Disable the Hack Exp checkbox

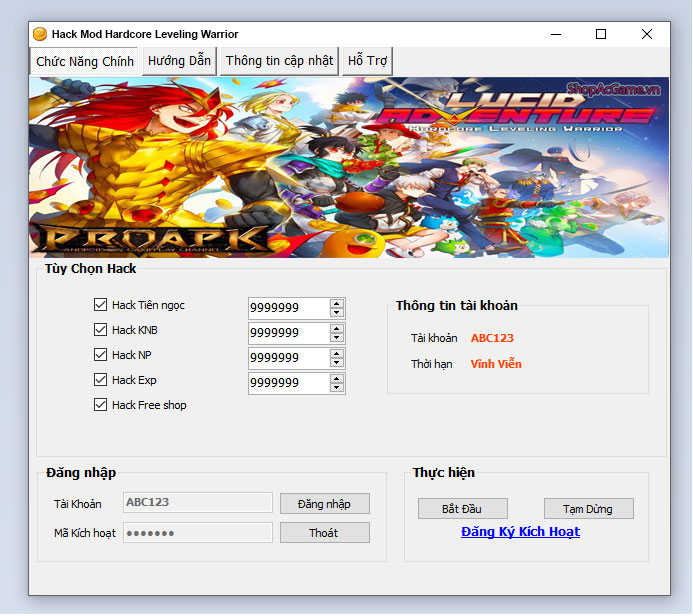[x=100, y=380]
